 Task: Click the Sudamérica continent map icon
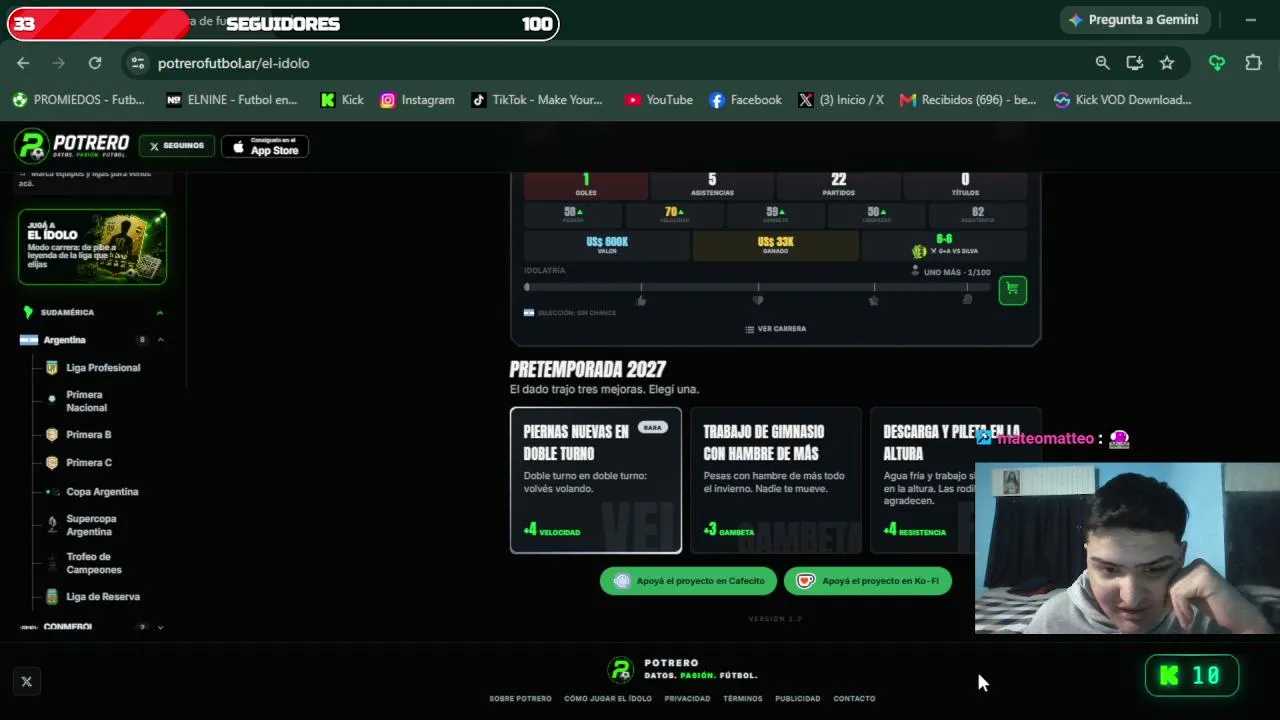tap(28, 312)
